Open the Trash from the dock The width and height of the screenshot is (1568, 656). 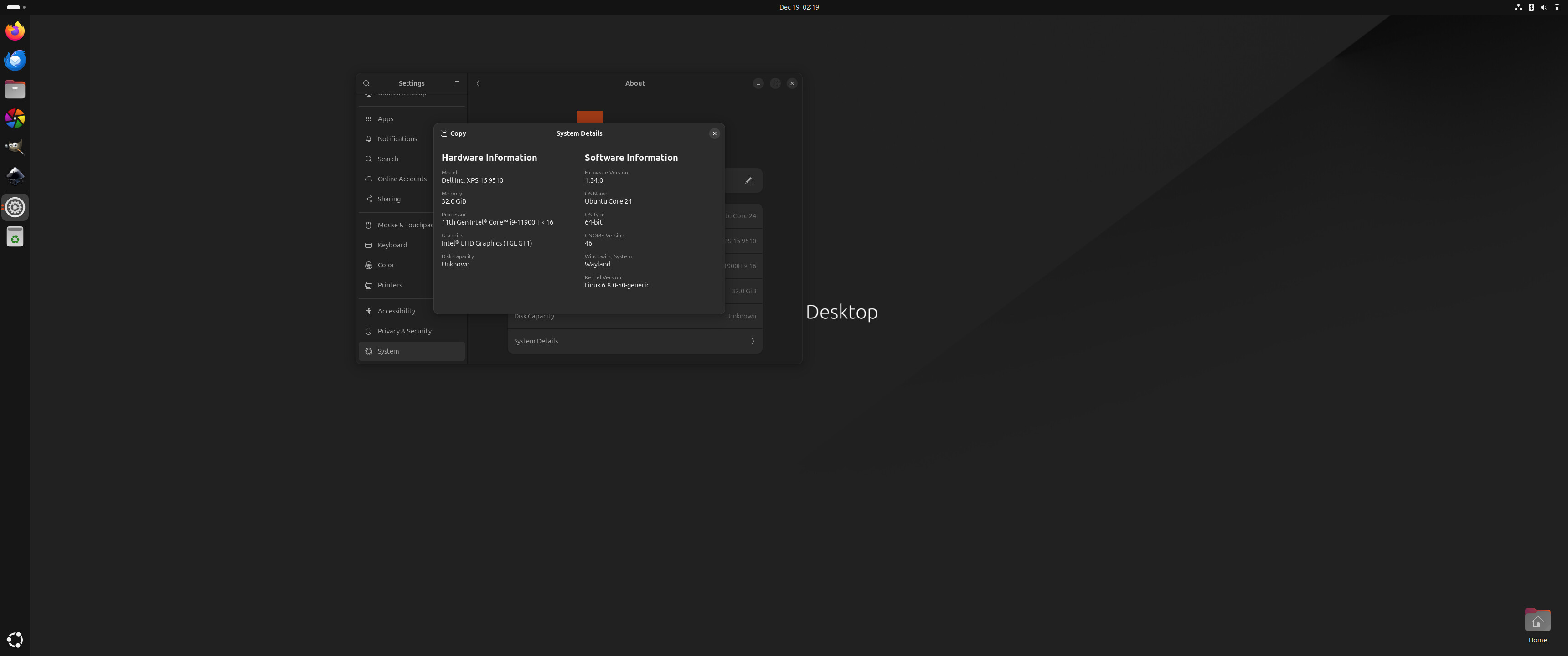(x=15, y=237)
